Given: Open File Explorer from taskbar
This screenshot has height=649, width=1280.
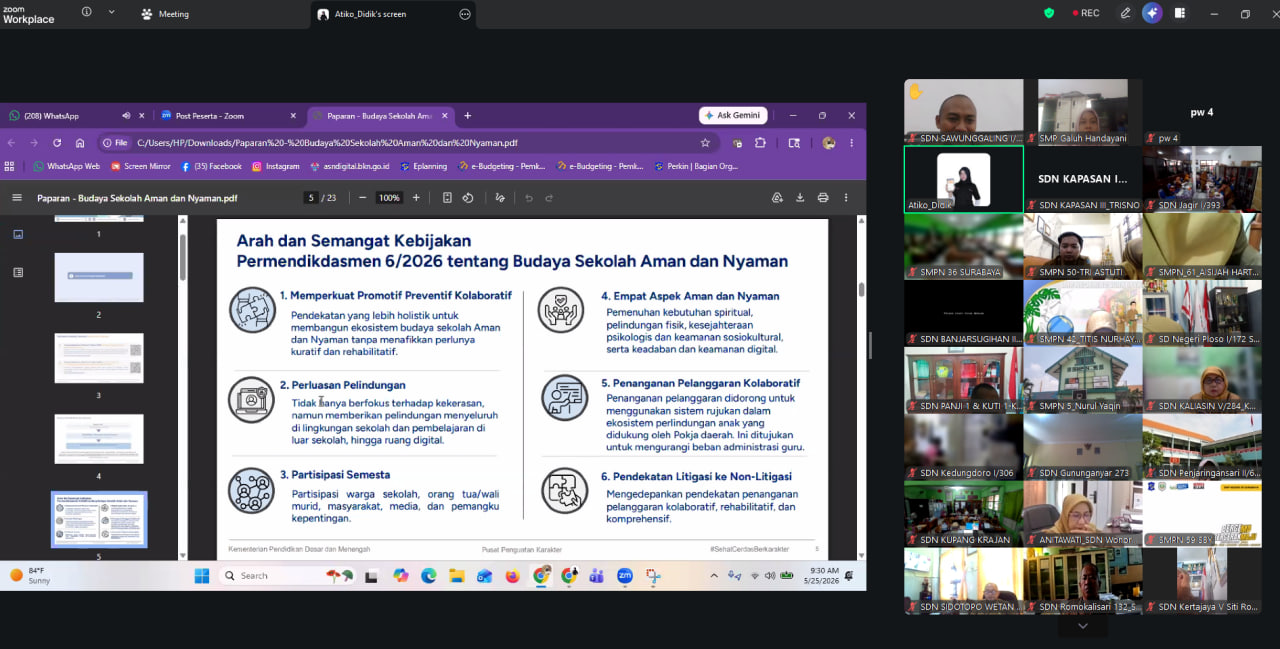Looking at the screenshot, I should click(x=457, y=575).
